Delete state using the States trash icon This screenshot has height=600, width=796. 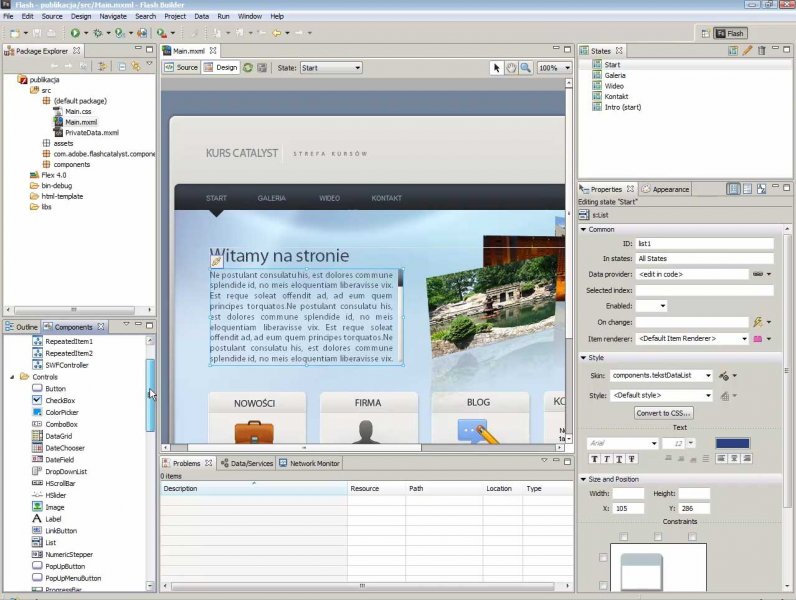761,50
